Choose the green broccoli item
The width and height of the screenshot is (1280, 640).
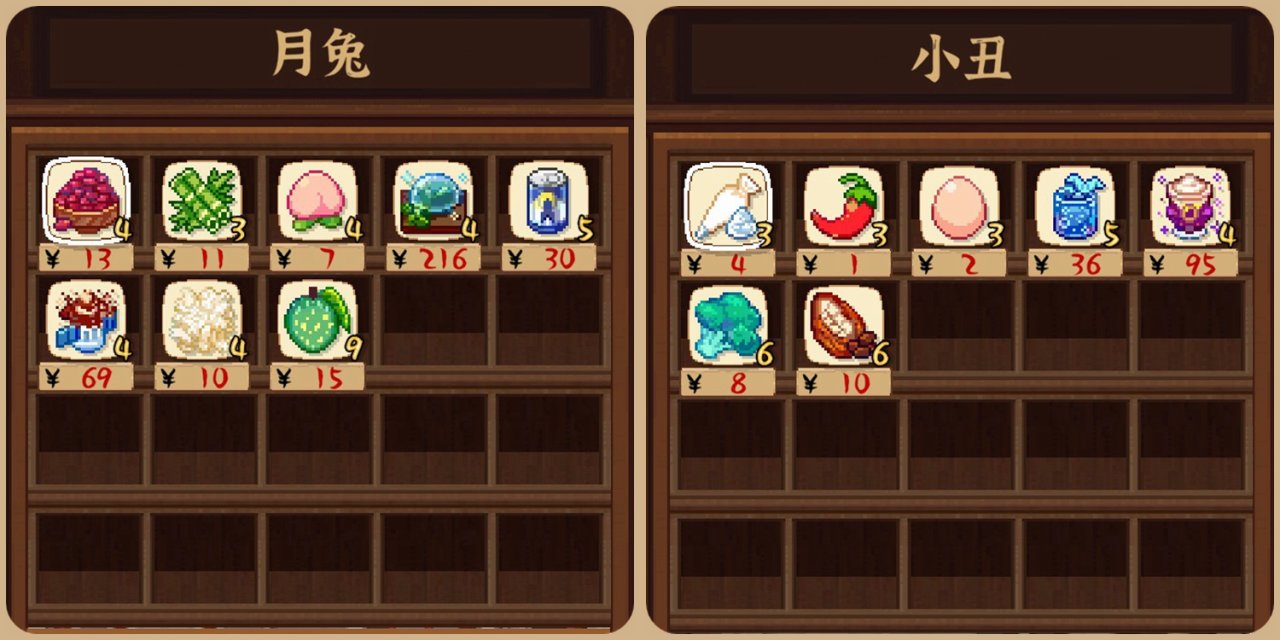pyautogui.click(x=728, y=326)
